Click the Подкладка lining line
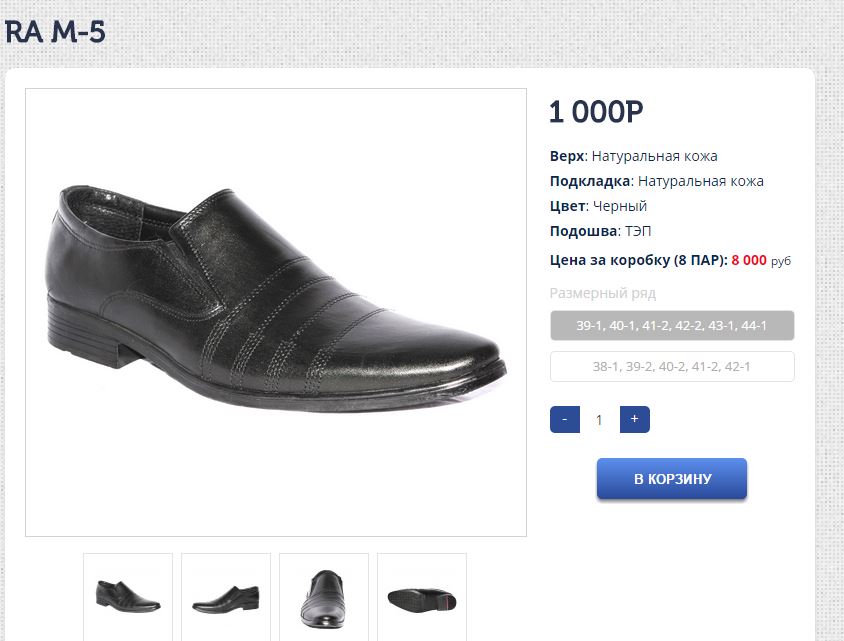Viewport: 844px width, 641px height. 657,181
